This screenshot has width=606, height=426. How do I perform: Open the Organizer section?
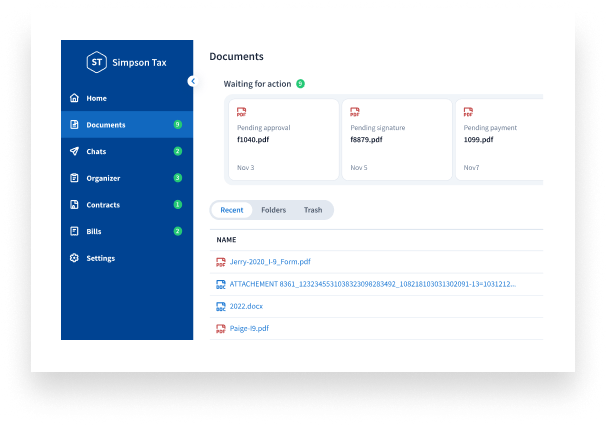[x=127, y=178]
